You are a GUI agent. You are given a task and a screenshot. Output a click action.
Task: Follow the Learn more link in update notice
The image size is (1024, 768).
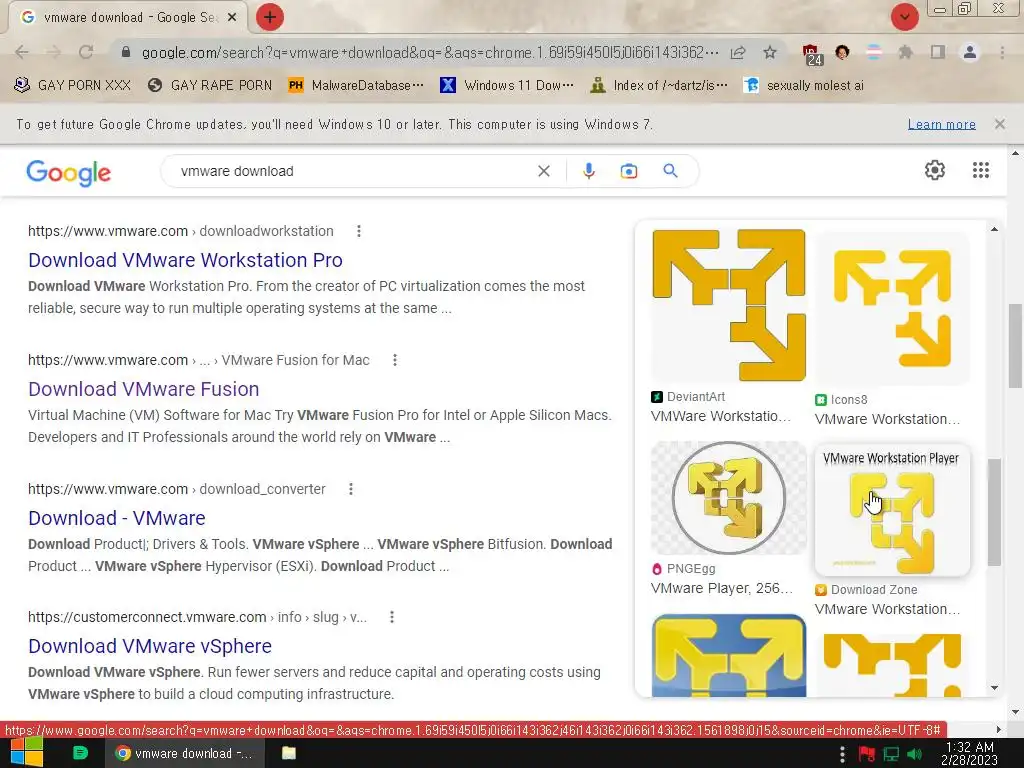941,124
